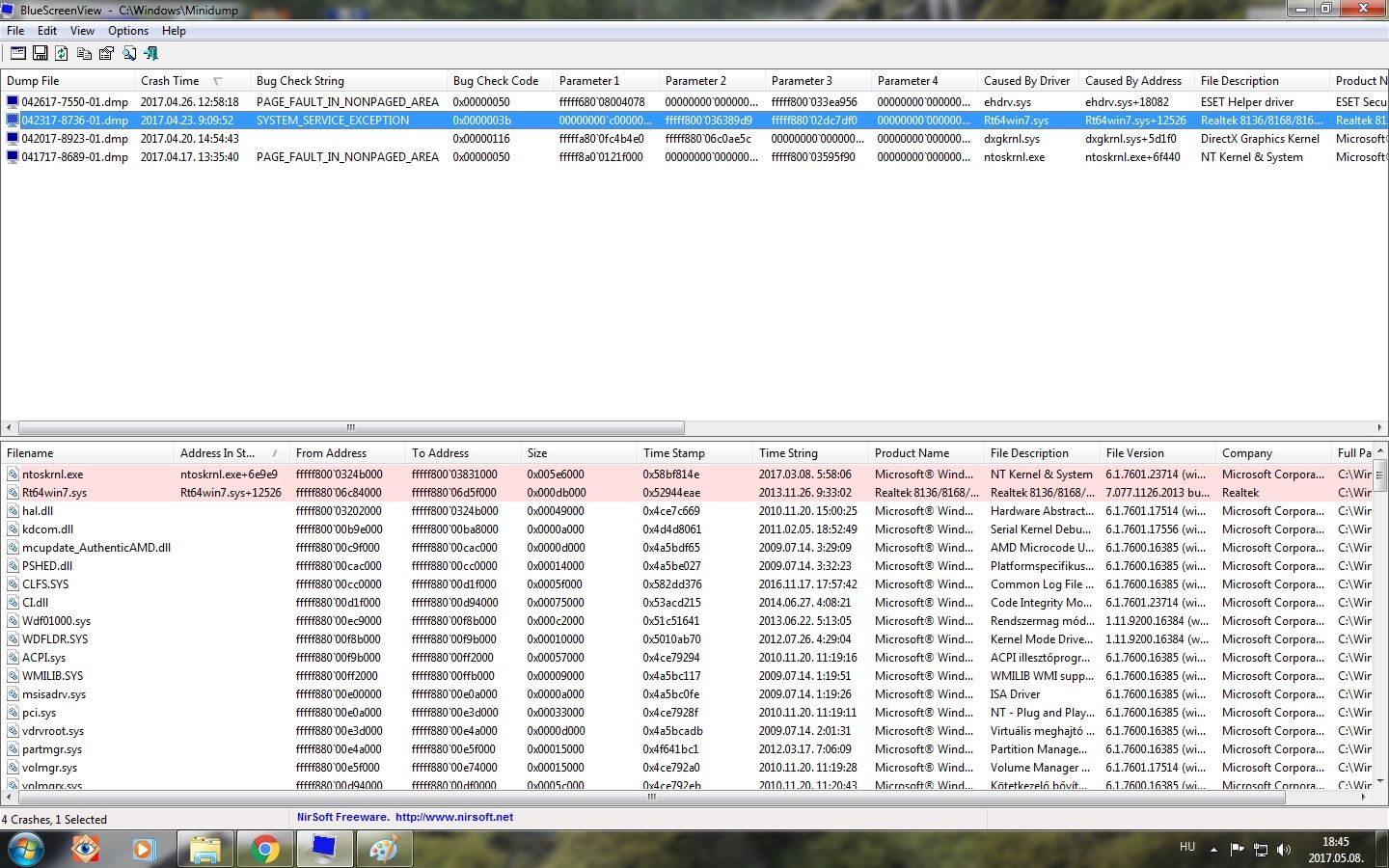Sort by Crash Time column header
Viewport: 1389px width, 868px height.
[192, 81]
